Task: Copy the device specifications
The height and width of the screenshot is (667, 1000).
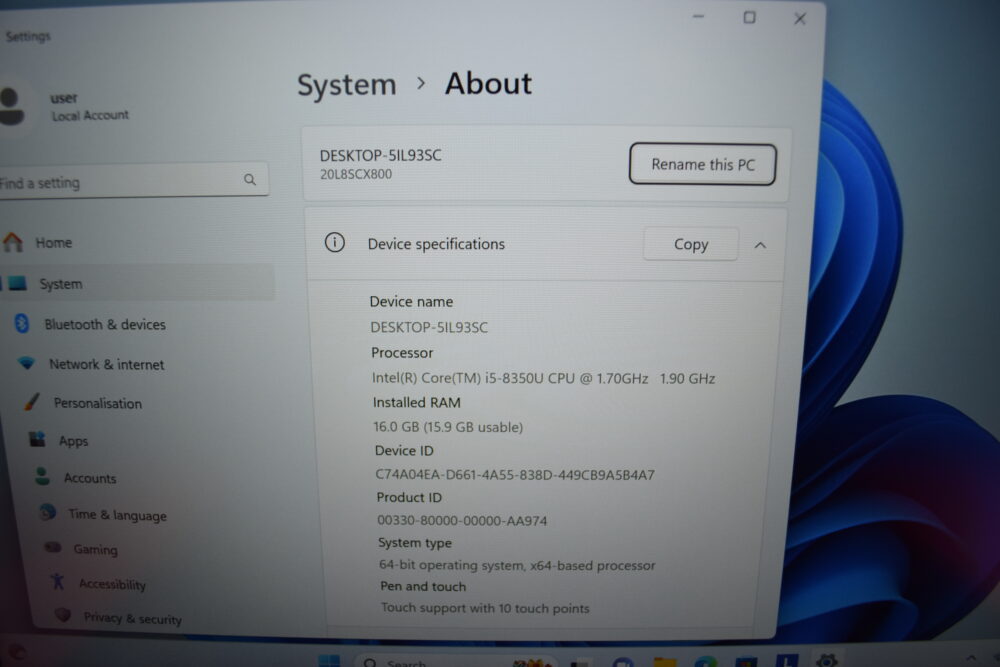Action: tap(691, 244)
